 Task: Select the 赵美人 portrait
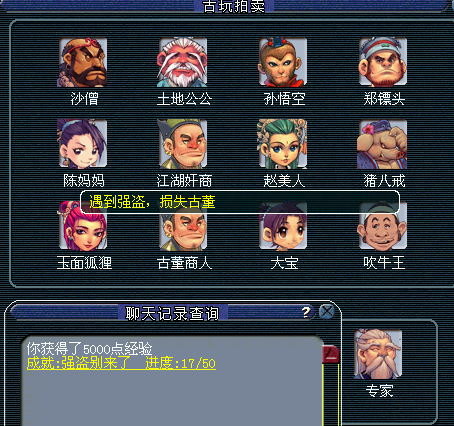[x=283, y=144]
